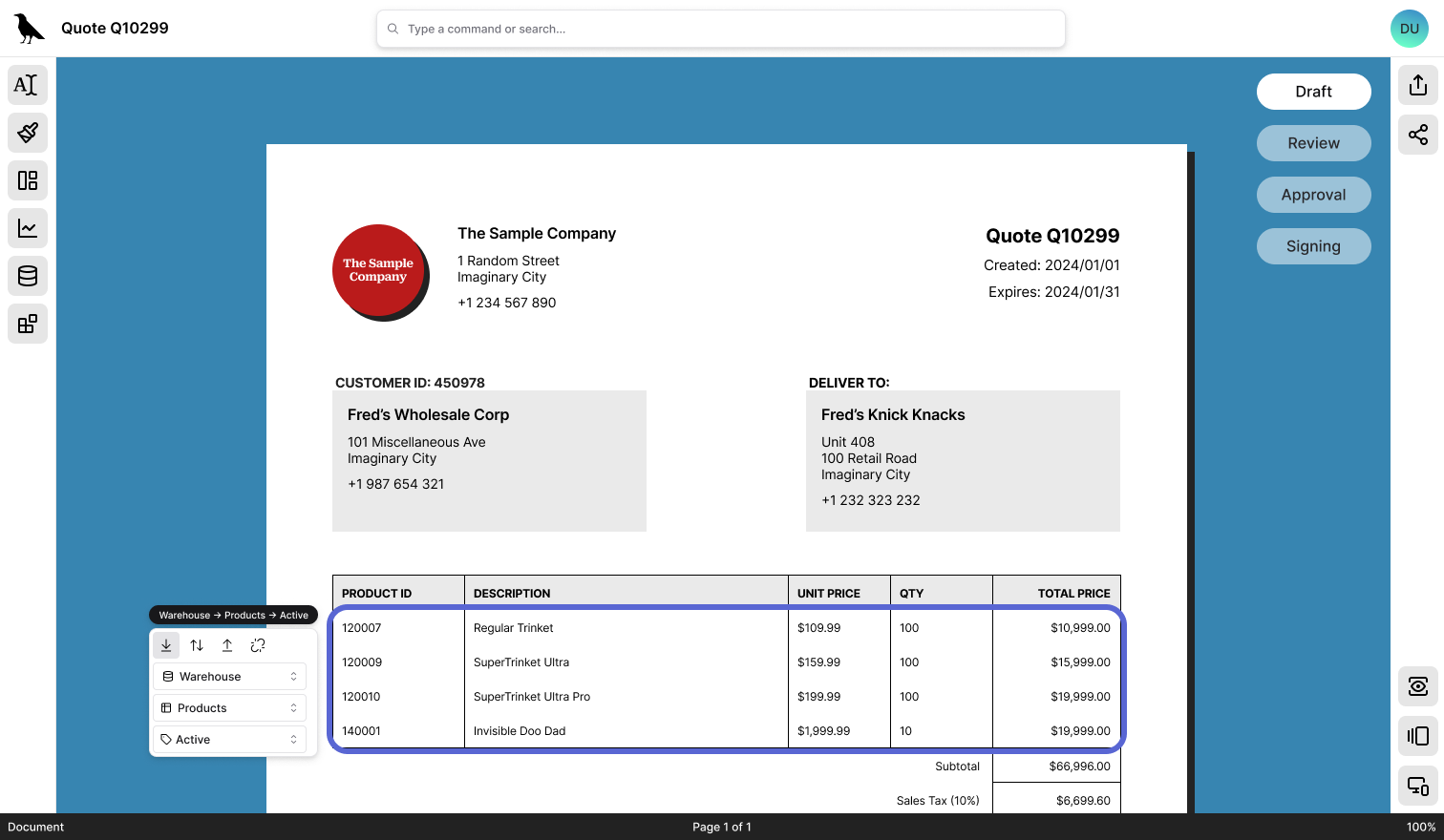Open the Active tag filter dropdown

coord(229,739)
